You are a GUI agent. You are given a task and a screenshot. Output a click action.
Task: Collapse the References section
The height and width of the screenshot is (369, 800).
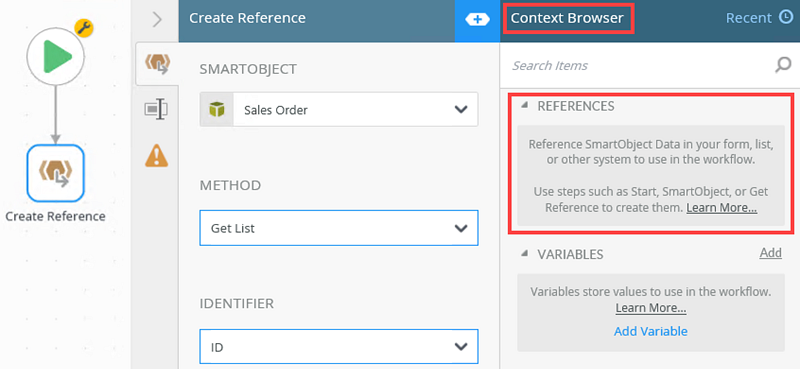[x=524, y=106]
